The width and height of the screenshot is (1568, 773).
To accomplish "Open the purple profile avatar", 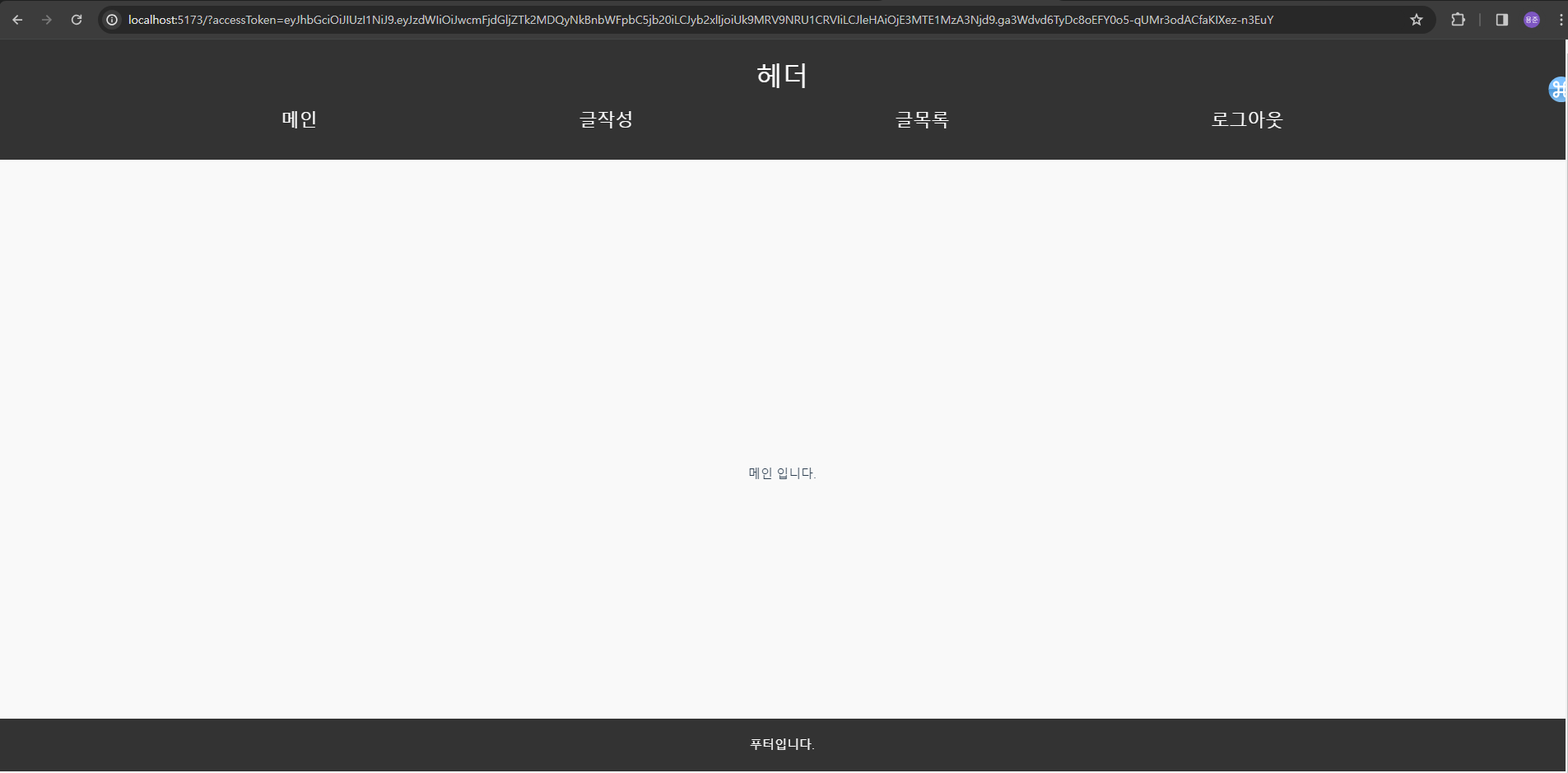I will (1532, 20).
